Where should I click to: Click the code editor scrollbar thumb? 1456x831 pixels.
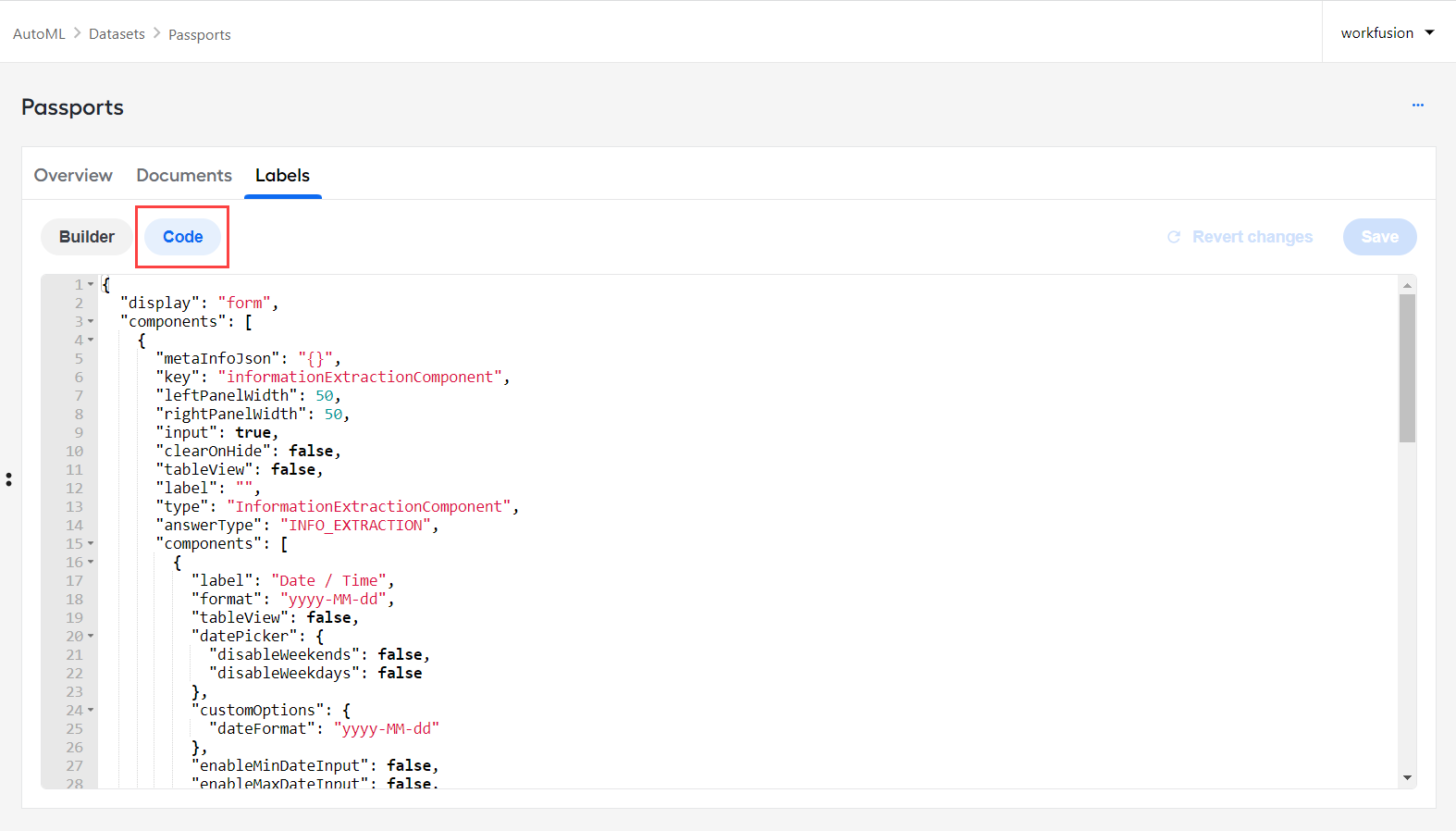[1407, 368]
